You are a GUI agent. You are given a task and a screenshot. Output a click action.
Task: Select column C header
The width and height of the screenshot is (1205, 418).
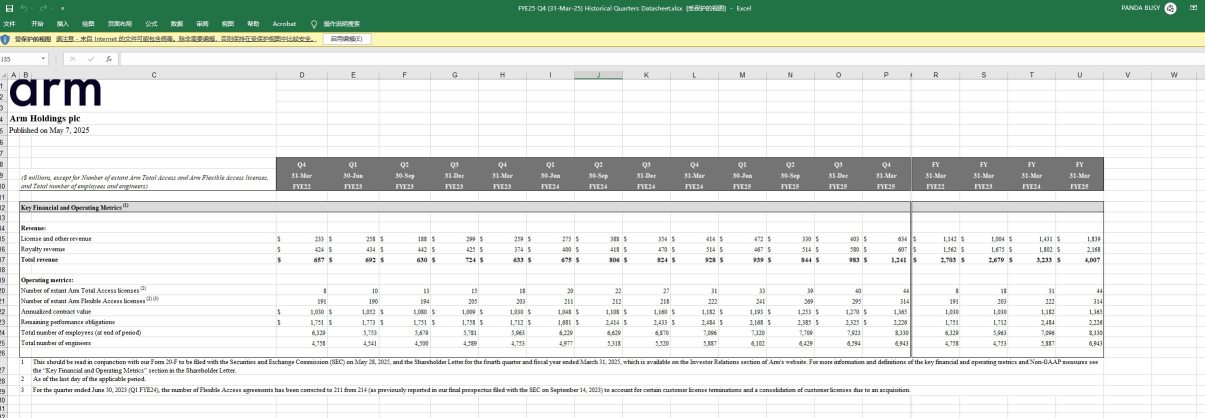[154, 75]
